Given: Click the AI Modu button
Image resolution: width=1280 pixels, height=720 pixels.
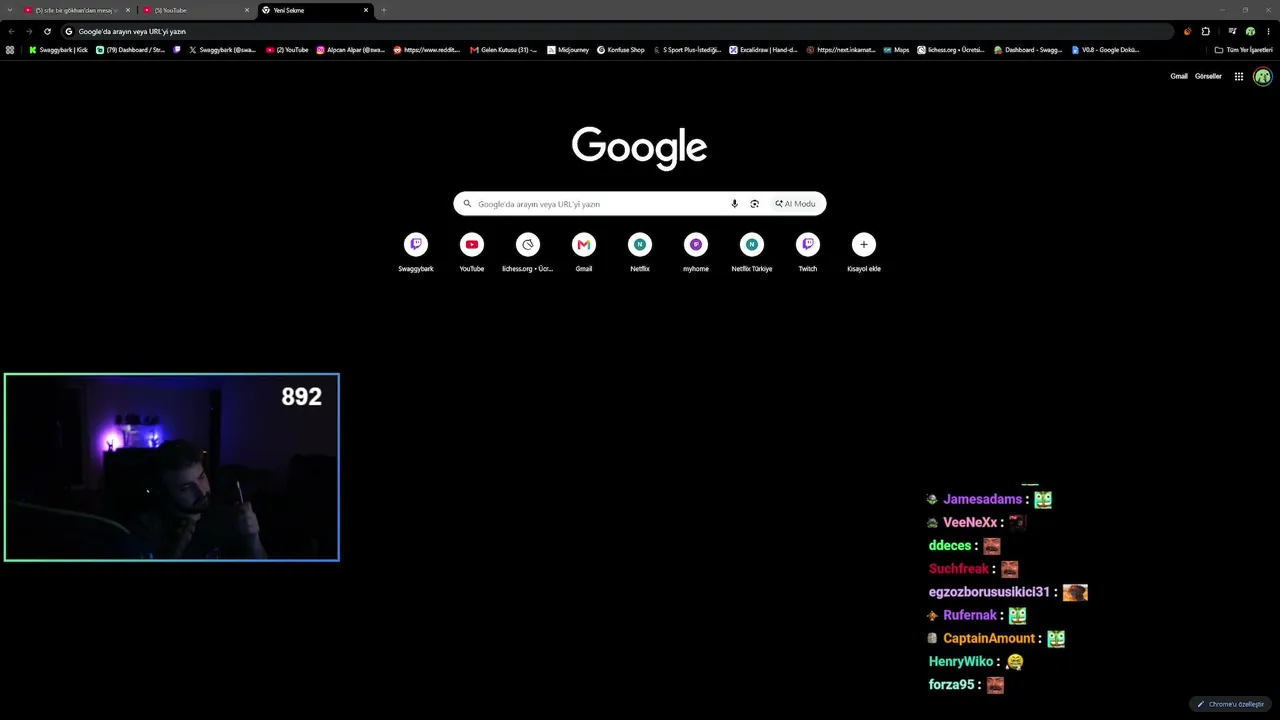Looking at the screenshot, I should [796, 204].
